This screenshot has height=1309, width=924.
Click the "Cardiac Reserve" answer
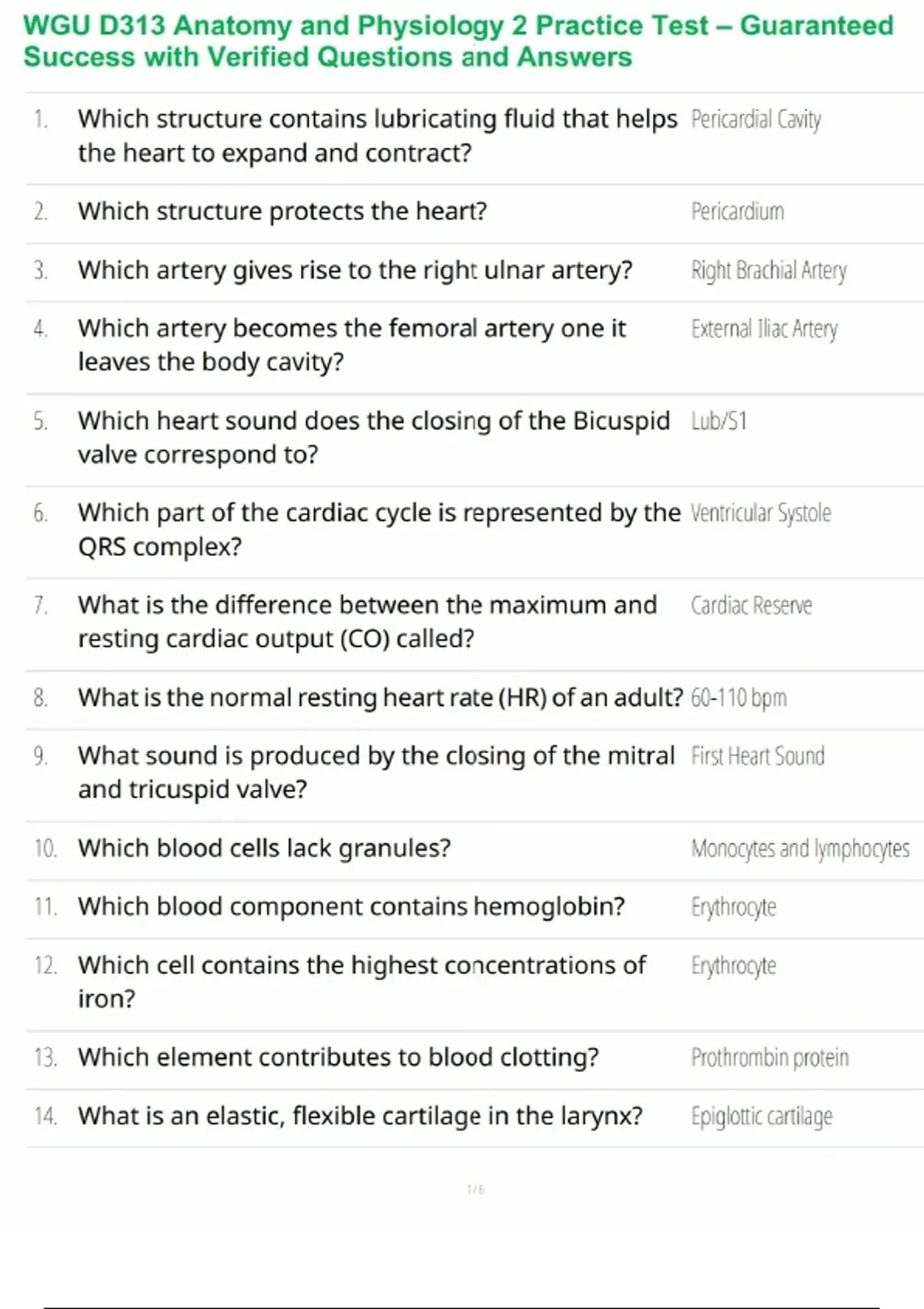751,605
